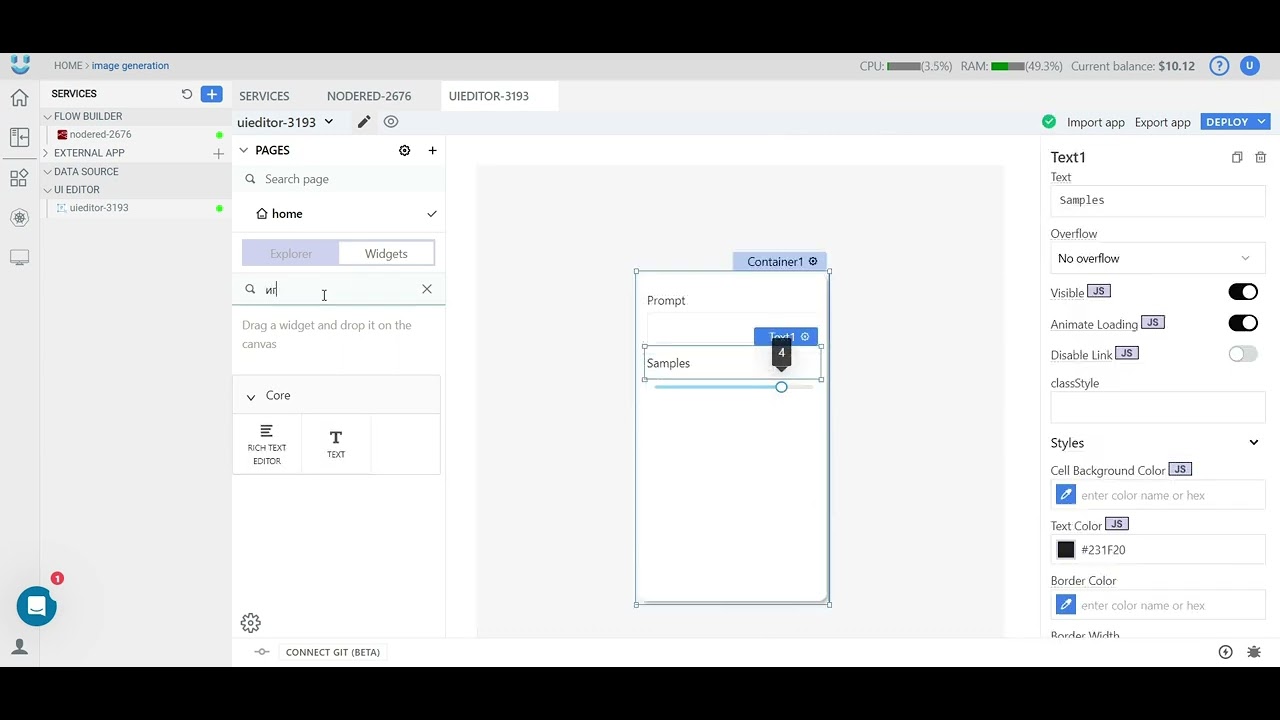Open the services panel icon in sidebar
Image resolution: width=1280 pixels, height=720 pixels.
pyautogui.click(x=19, y=138)
